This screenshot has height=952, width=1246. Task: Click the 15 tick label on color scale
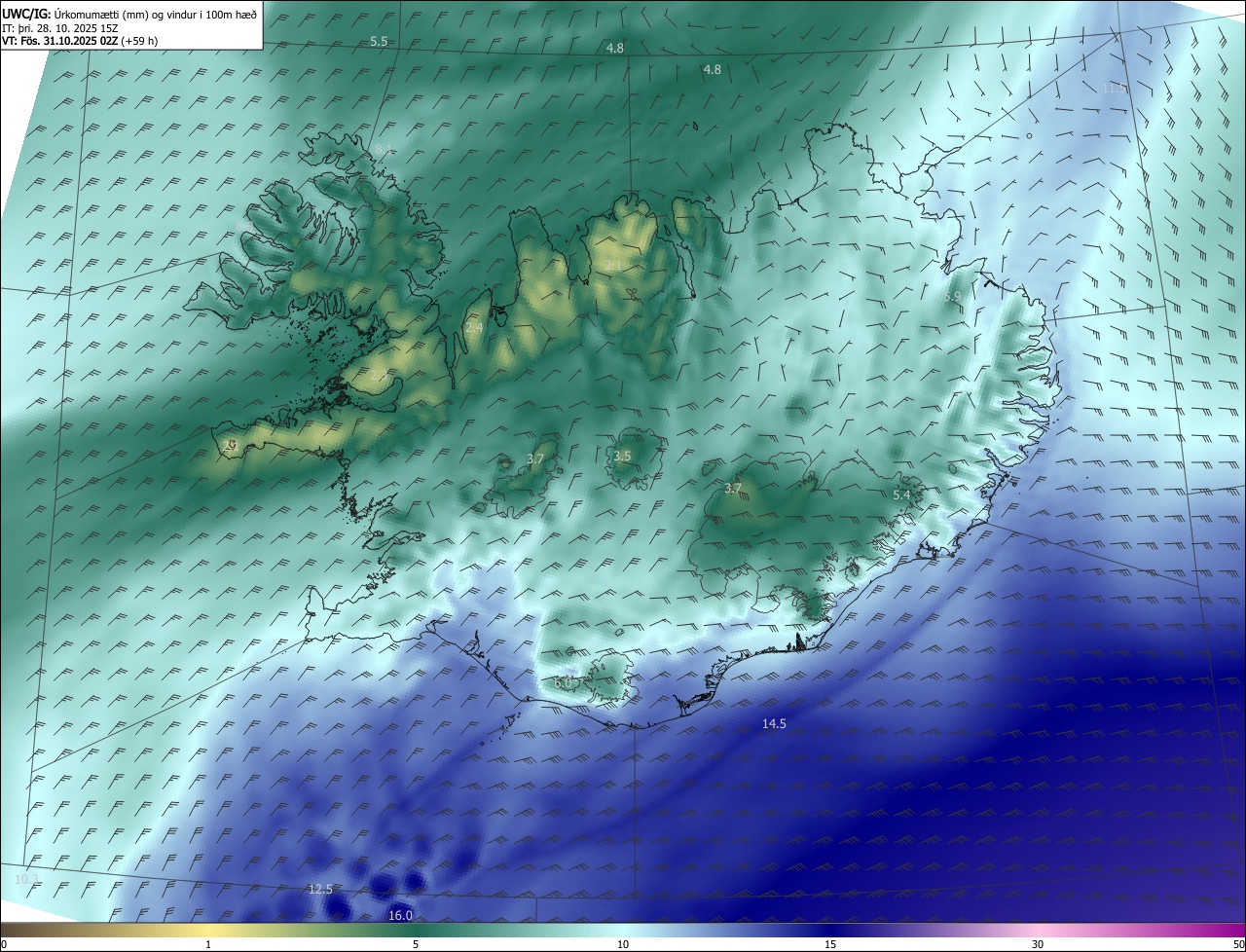click(830, 944)
